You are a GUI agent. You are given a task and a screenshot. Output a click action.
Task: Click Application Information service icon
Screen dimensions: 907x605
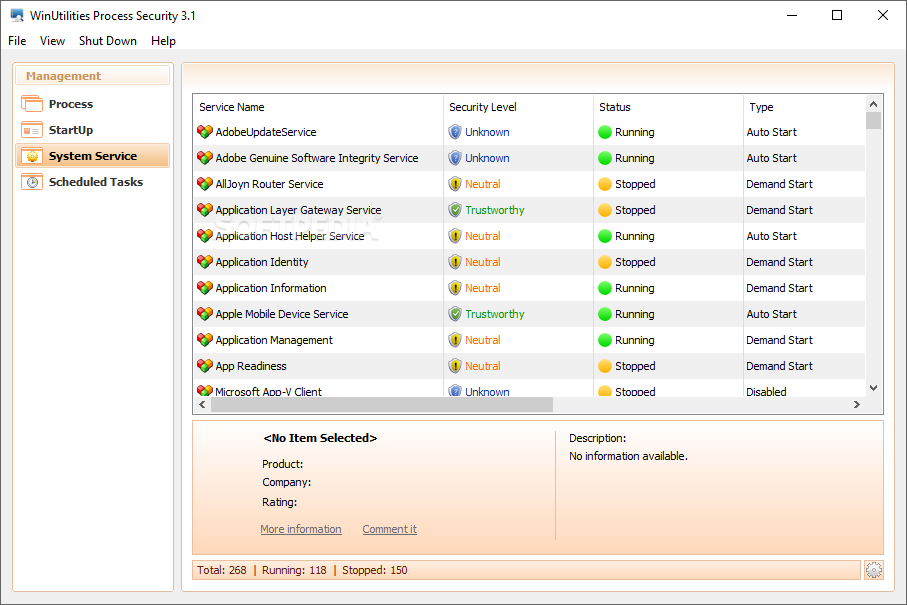[205, 288]
